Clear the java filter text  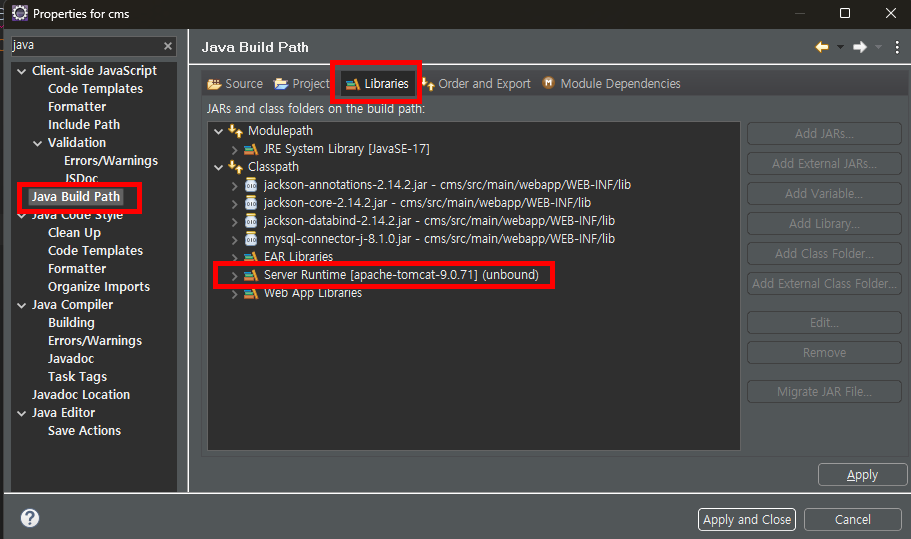tap(168, 45)
